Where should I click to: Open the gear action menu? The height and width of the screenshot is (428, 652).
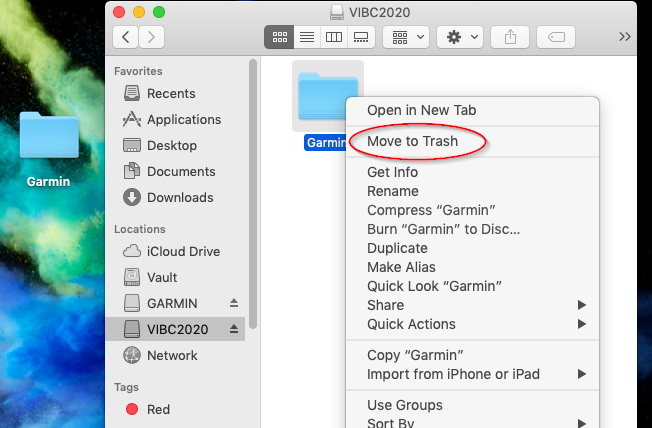tap(460, 37)
